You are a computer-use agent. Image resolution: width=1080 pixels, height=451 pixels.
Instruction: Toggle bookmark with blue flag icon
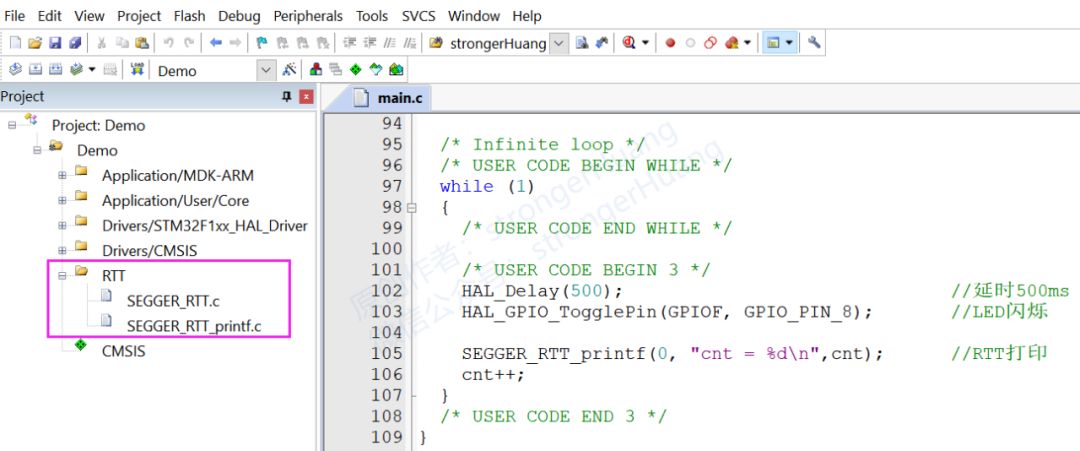coord(262,43)
